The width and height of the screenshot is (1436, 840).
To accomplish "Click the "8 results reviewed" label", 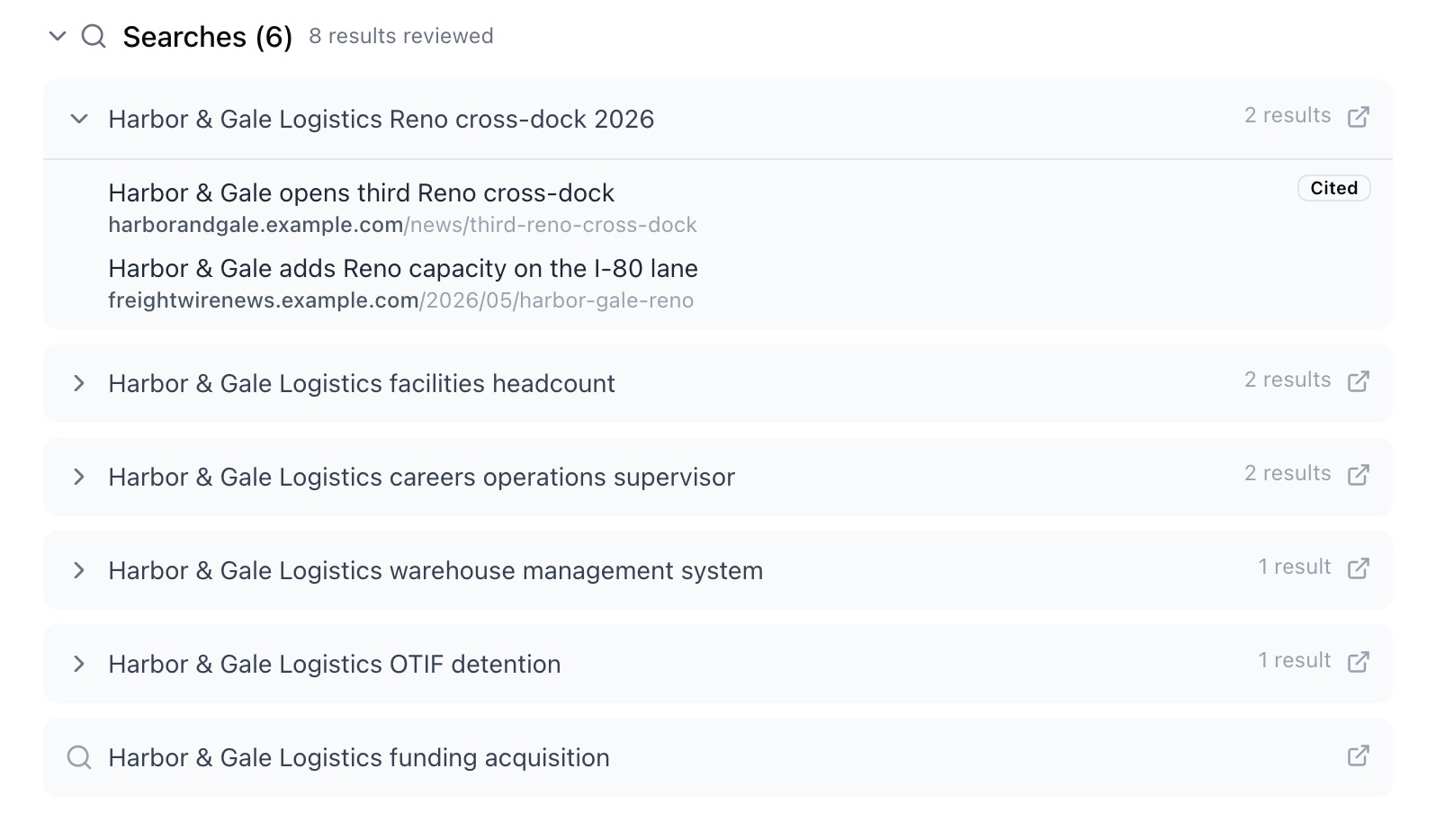I will pos(401,36).
